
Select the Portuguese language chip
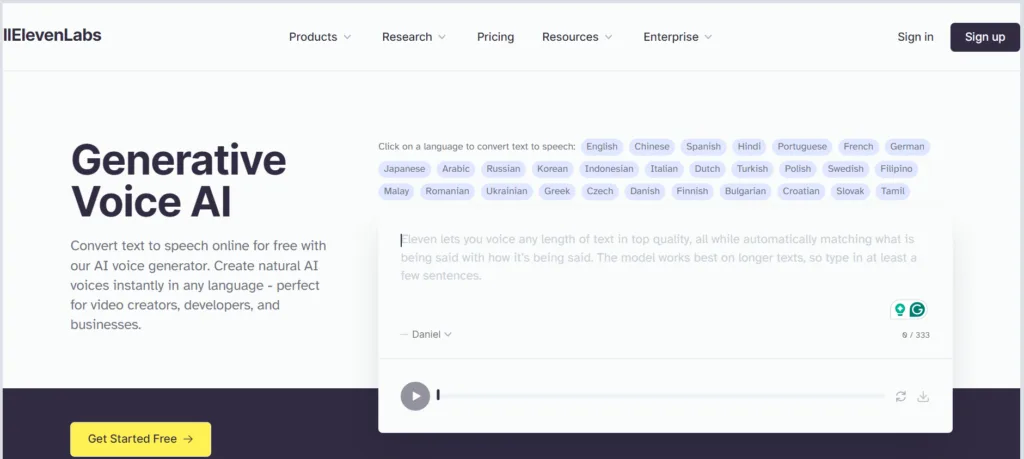[802, 147]
